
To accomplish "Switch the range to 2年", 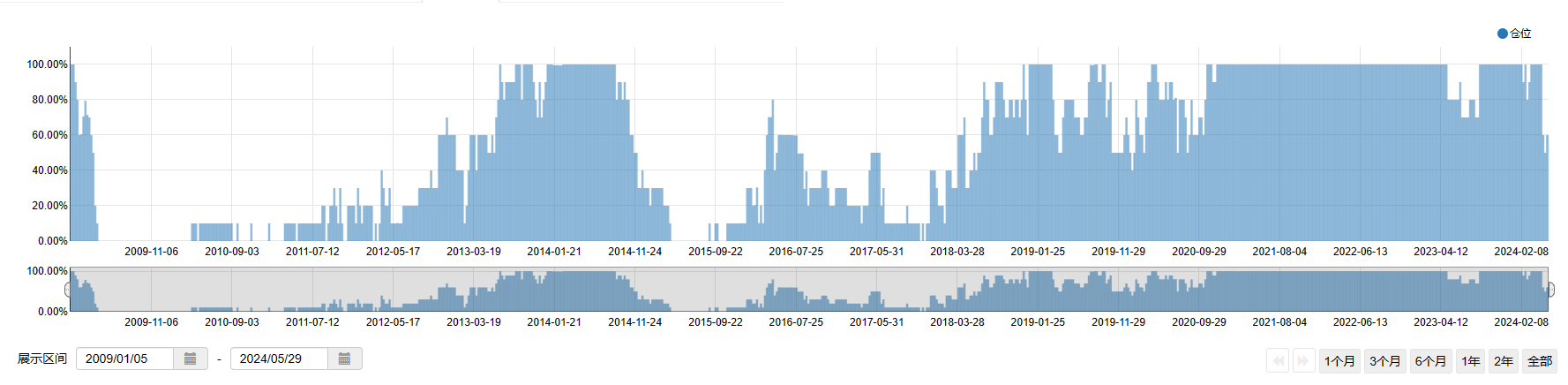I will pos(1504,361).
